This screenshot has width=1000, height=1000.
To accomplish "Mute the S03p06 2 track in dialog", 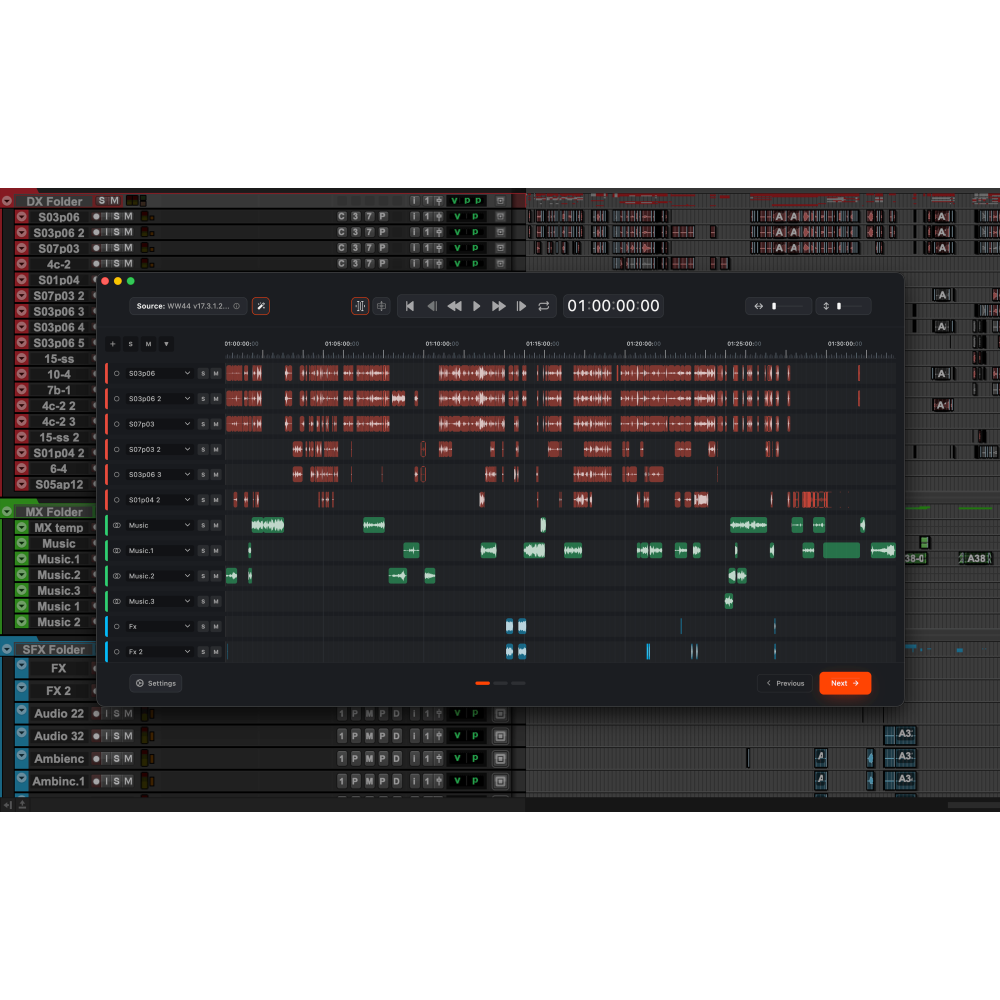I will click(x=216, y=399).
